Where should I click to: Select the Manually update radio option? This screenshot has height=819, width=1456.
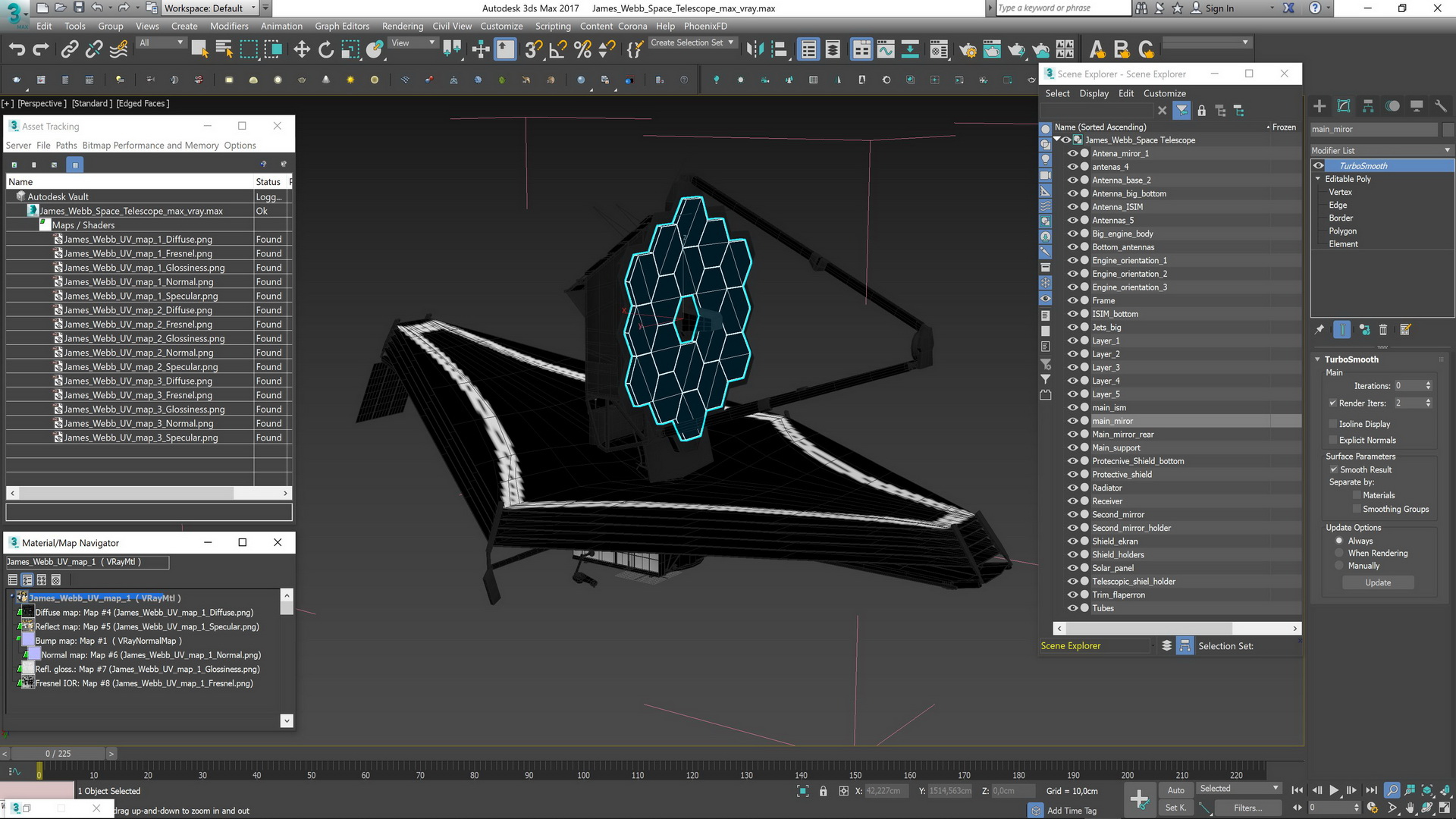[x=1339, y=566]
